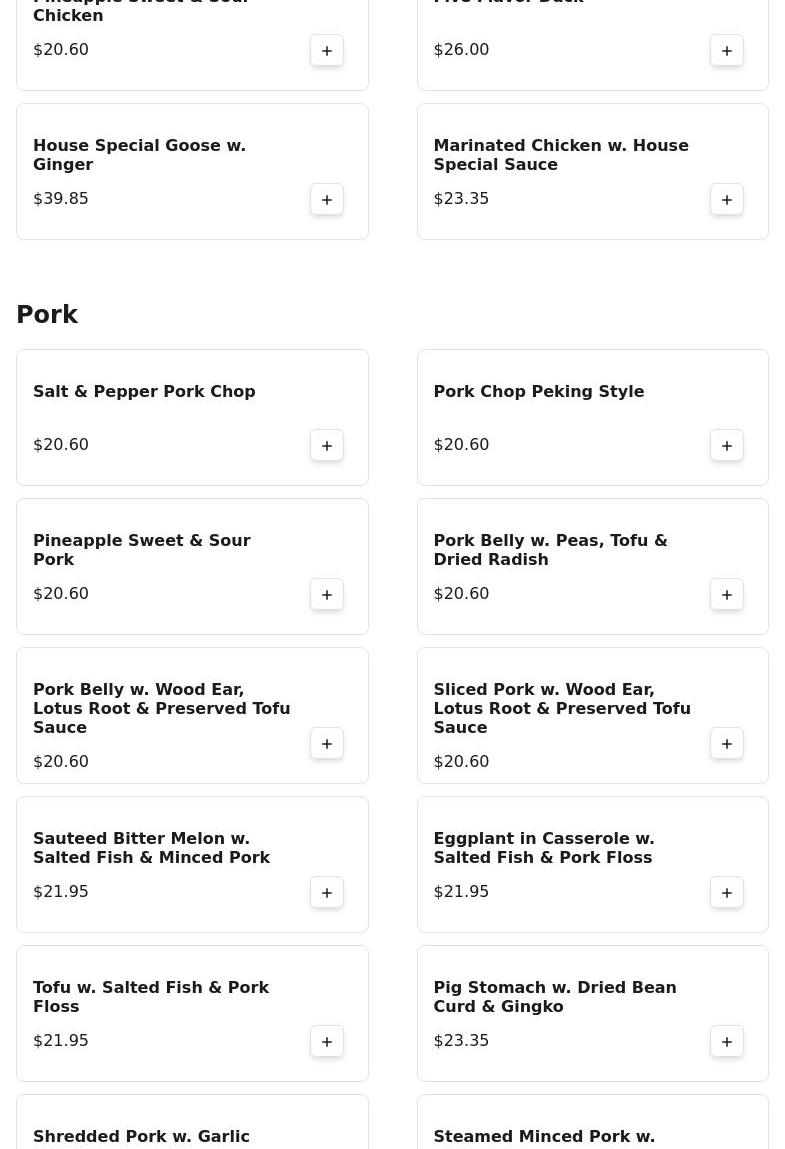Image resolution: width=785 pixels, height=1149 pixels.
Task: Add Pork Belly w. Wood Ear to order
Action: [327, 743]
